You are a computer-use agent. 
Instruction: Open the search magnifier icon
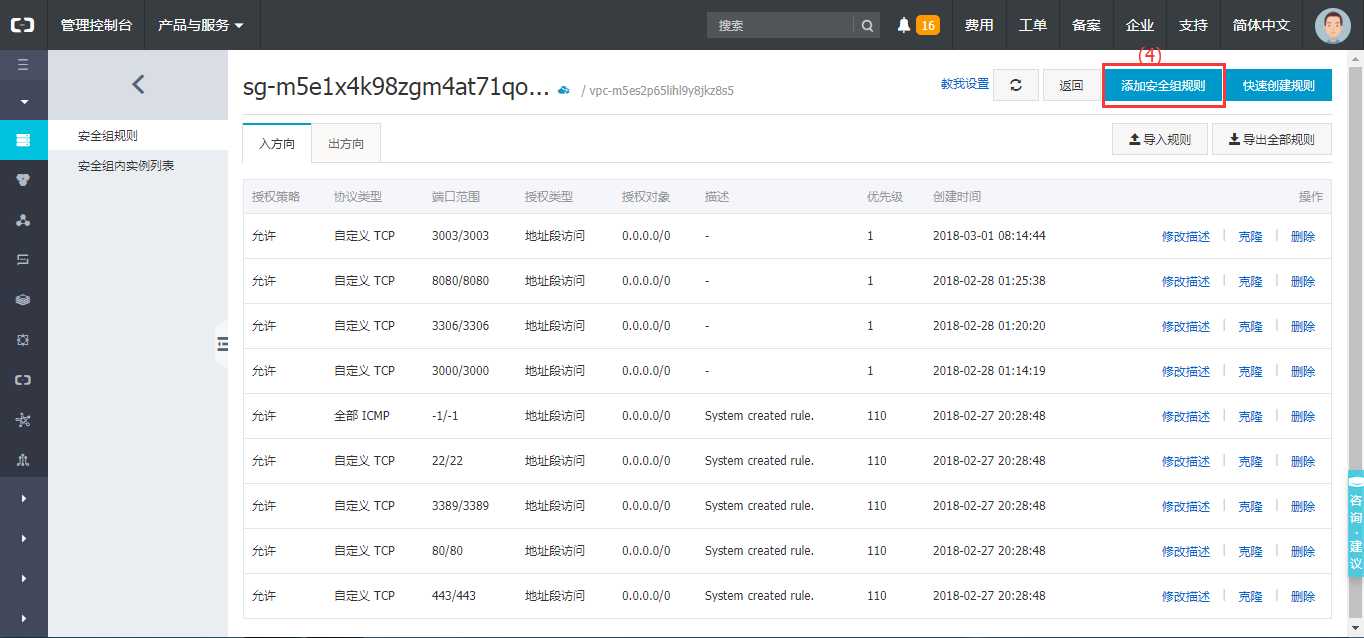(x=867, y=25)
